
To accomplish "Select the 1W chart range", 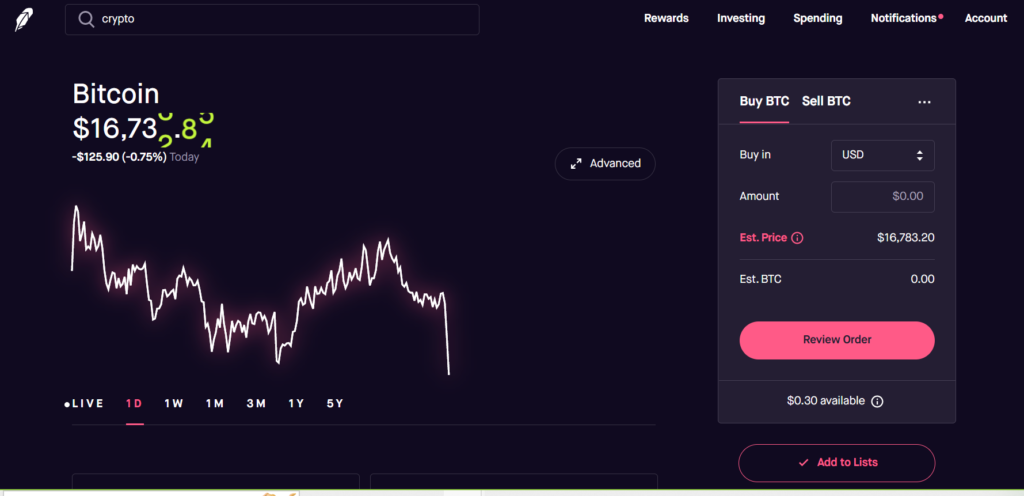I will [x=174, y=403].
